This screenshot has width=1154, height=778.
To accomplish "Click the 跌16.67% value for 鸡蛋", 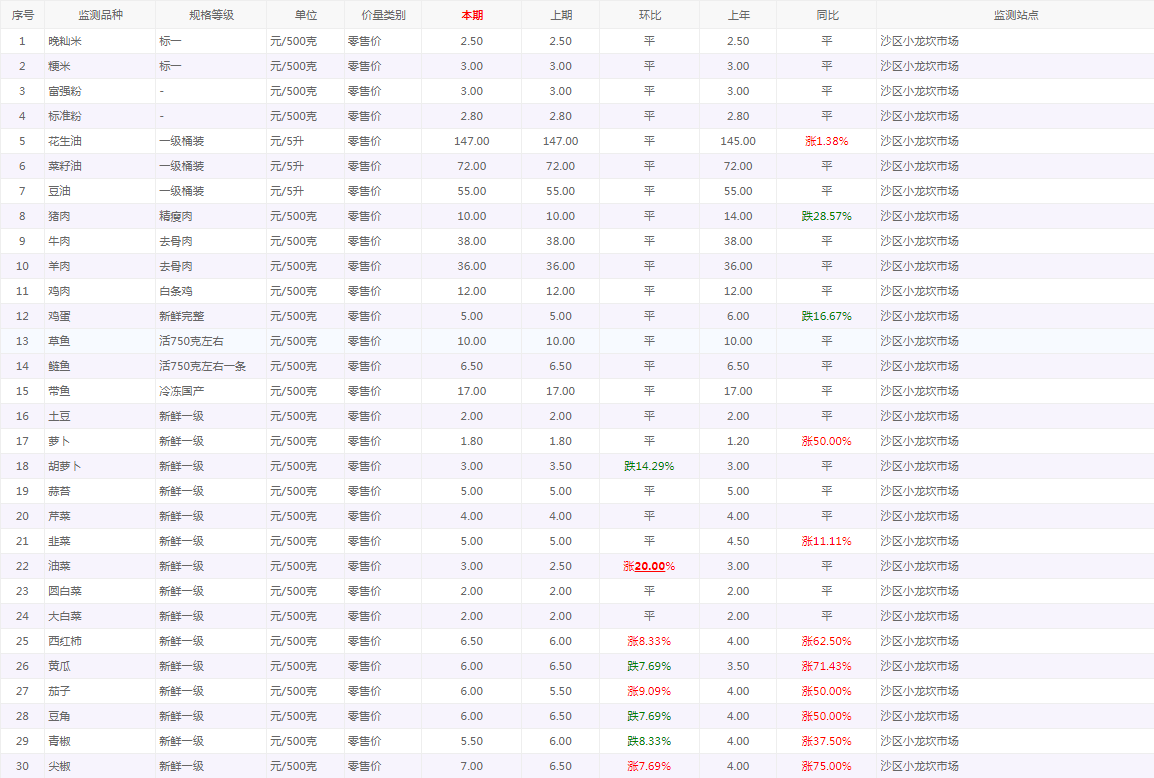I will coord(826,316).
